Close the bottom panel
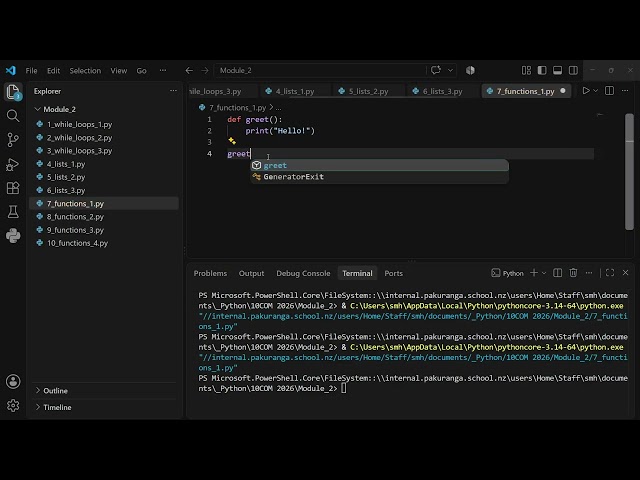 click(x=625, y=273)
